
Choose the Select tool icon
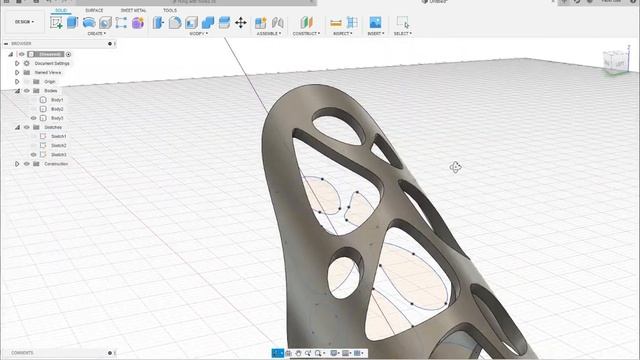coord(402,22)
